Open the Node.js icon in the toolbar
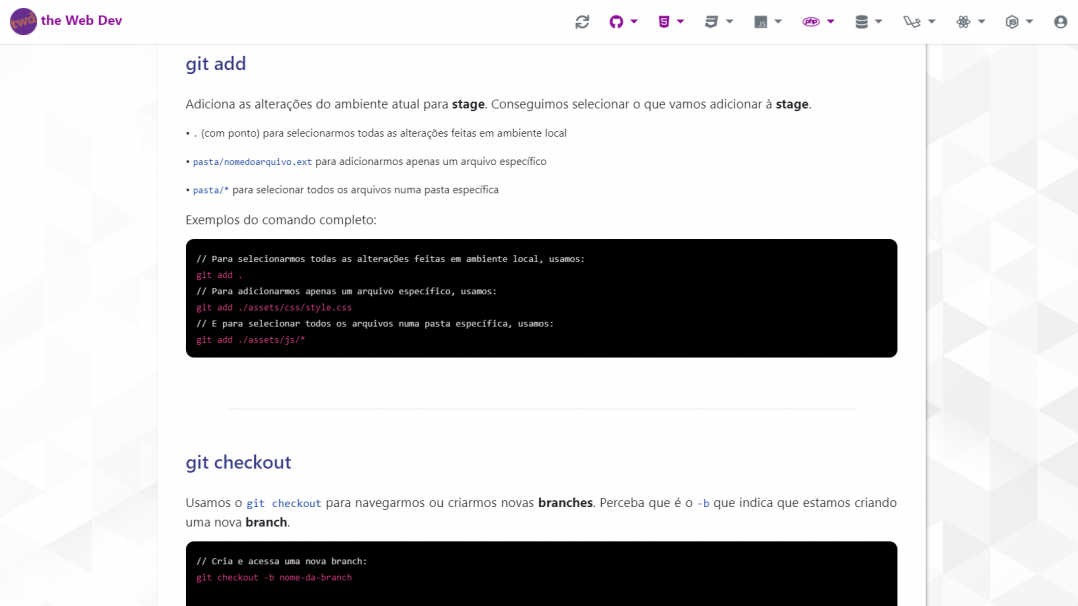Image resolution: width=1078 pixels, height=606 pixels. 1012,21
